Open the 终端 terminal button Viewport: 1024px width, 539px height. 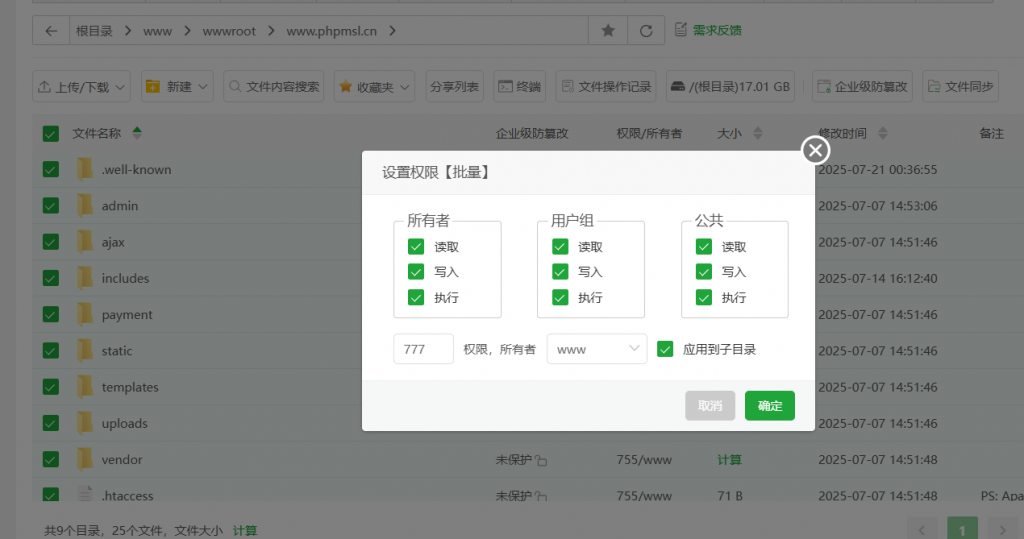point(519,86)
